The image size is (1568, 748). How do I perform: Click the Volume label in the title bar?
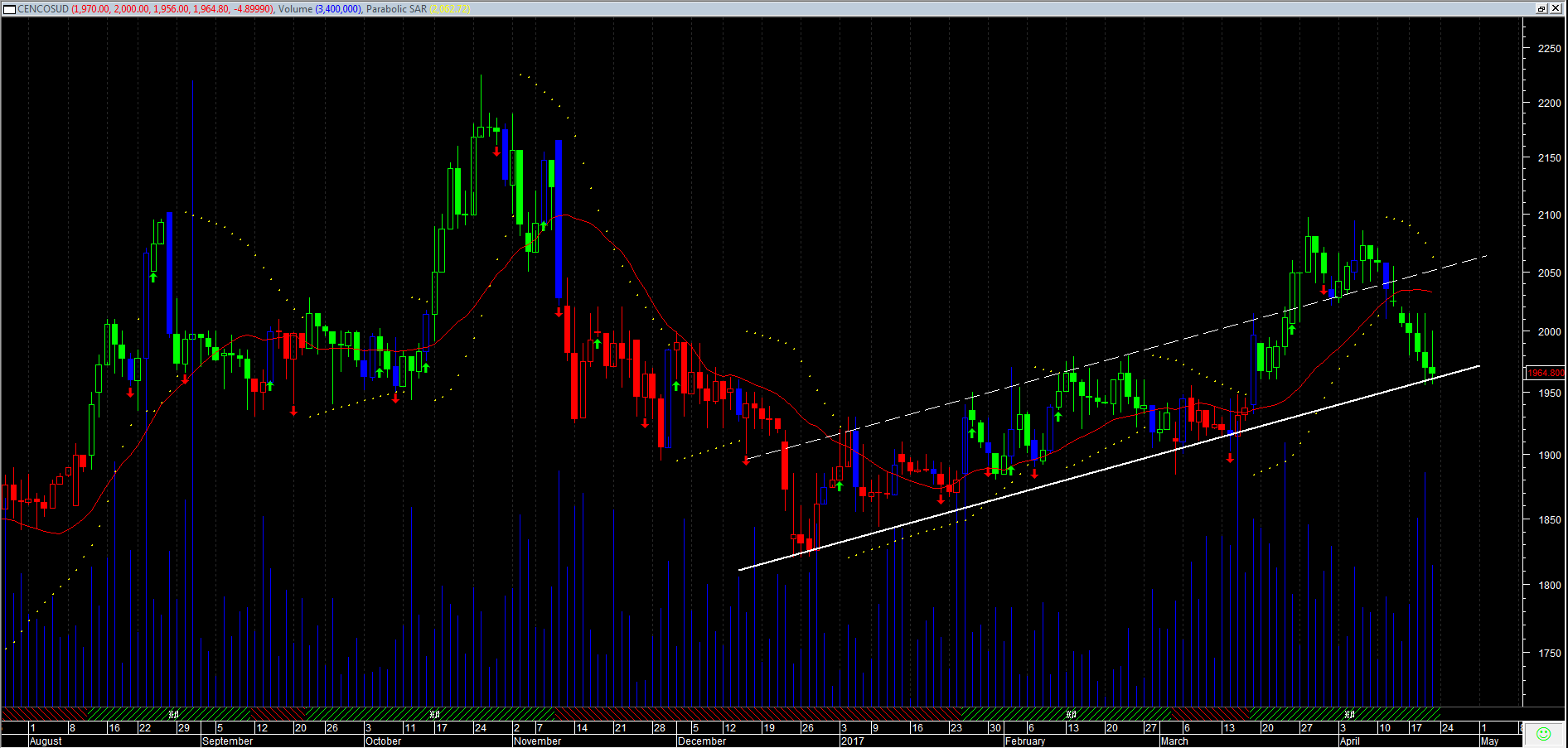295,9
